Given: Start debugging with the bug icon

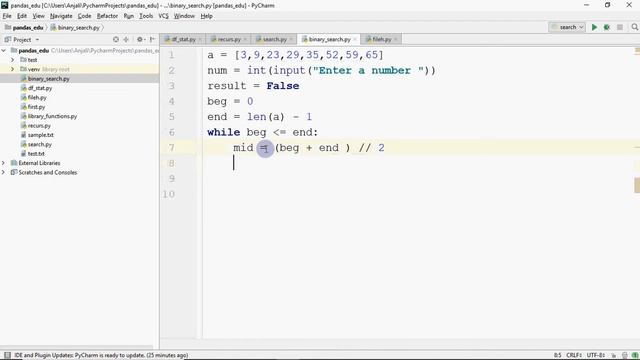Looking at the screenshot, I should tap(607, 27).
